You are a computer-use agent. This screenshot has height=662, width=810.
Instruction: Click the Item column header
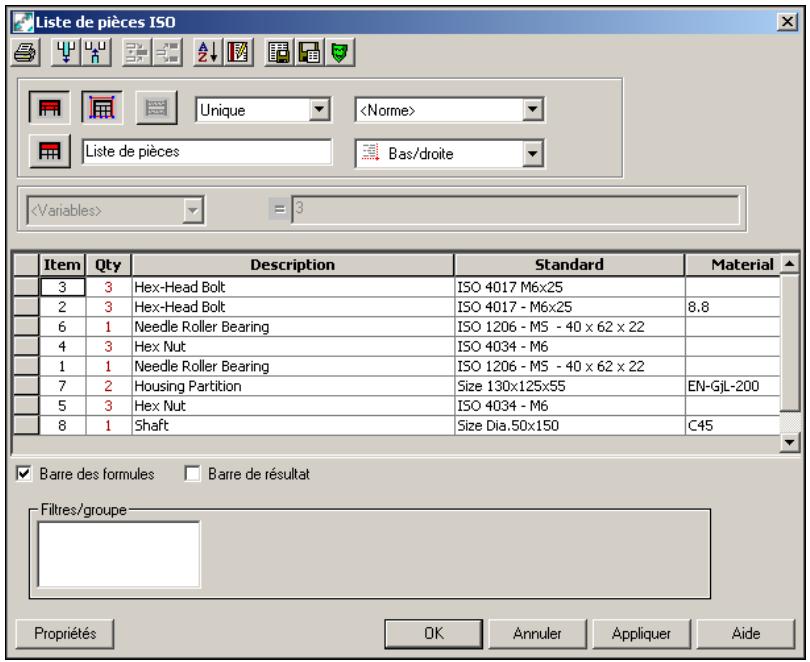tap(63, 265)
